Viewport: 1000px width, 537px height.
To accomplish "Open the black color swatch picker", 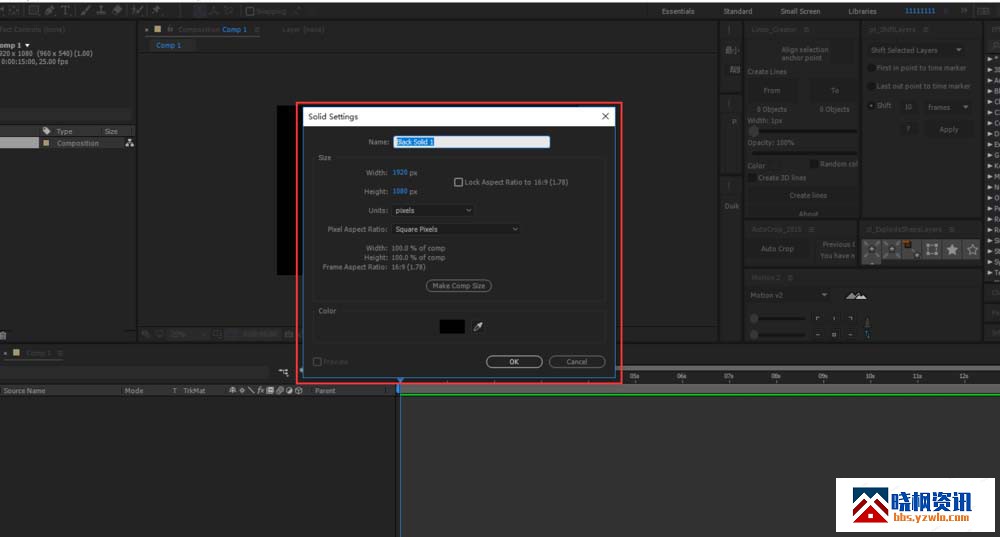I will click(452, 327).
